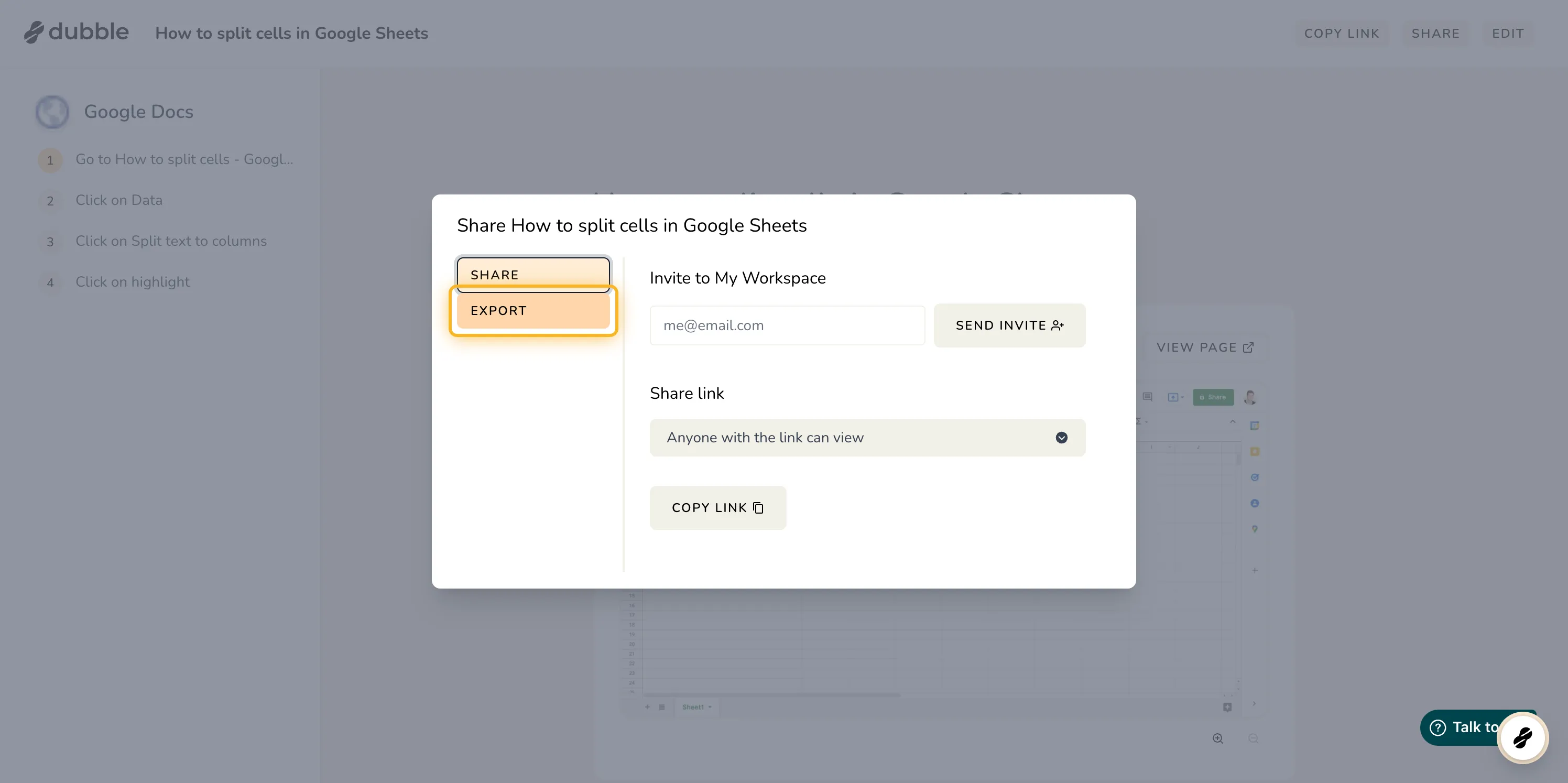Click the SEND INVITE button

tap(1009, 325)
